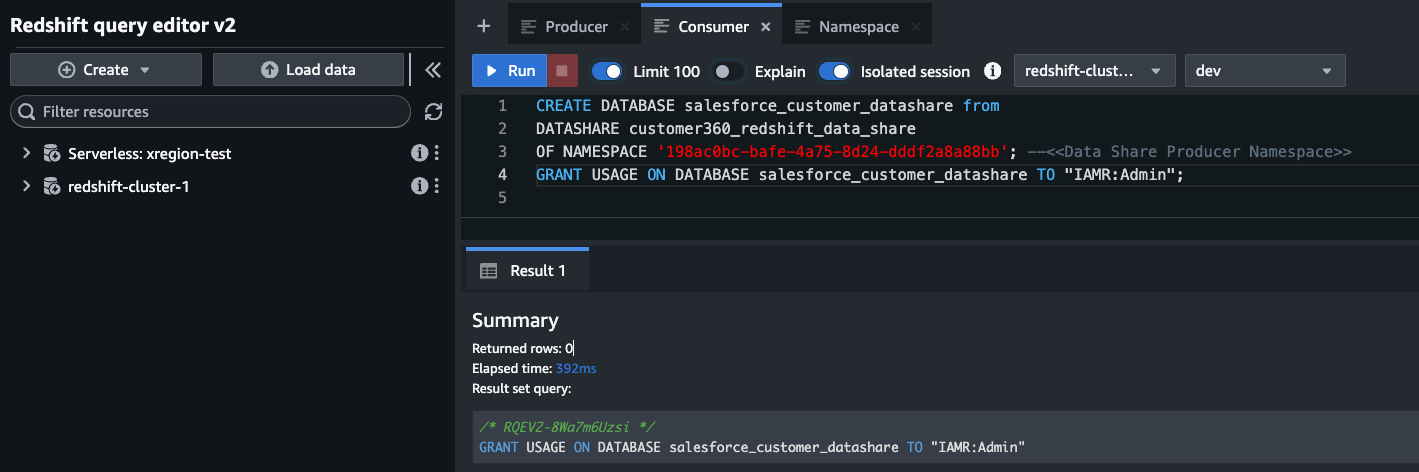Open more options for Serverless: xregion-test
The height and width of the screenshot is (472, 1419).
[436, 154]
